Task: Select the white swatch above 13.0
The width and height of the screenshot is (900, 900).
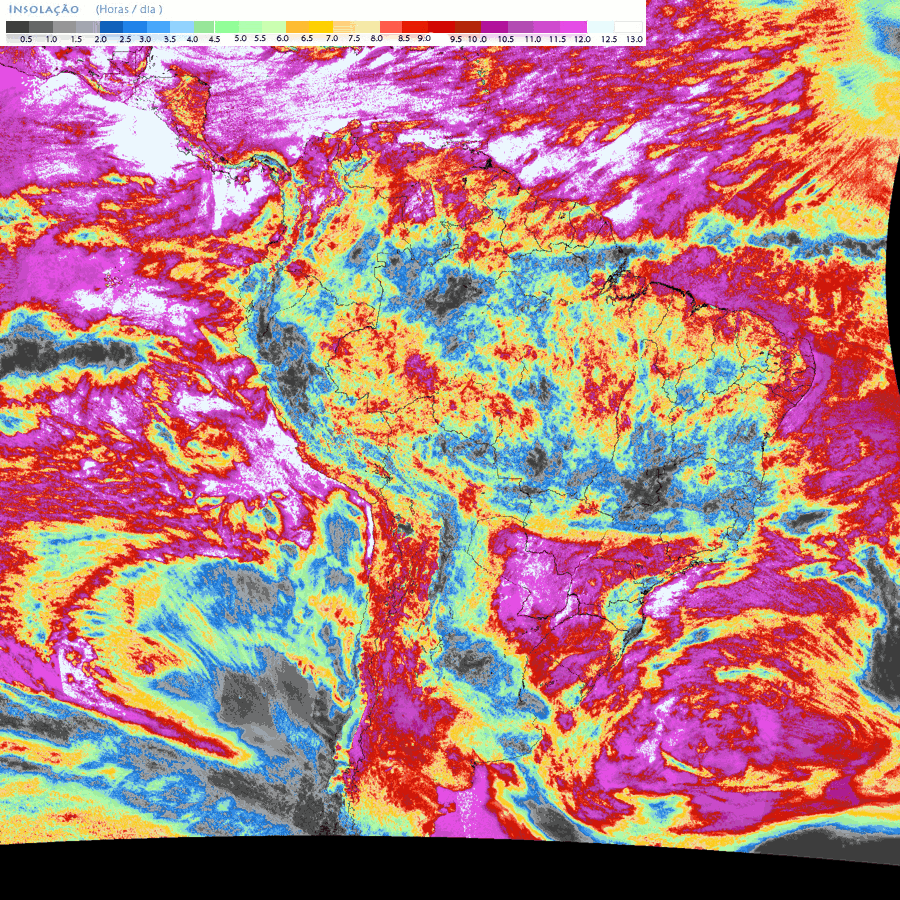Action: 629,27
